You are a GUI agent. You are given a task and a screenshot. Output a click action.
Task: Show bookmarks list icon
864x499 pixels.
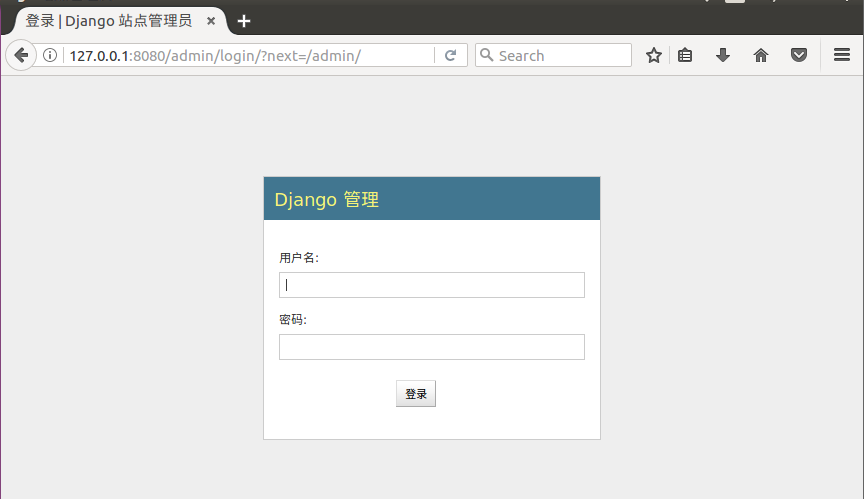coord(685,55)
